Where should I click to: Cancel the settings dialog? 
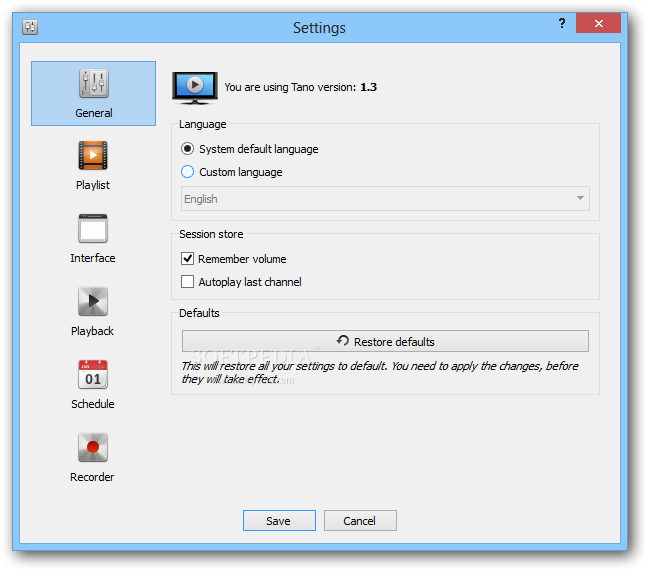360,521
